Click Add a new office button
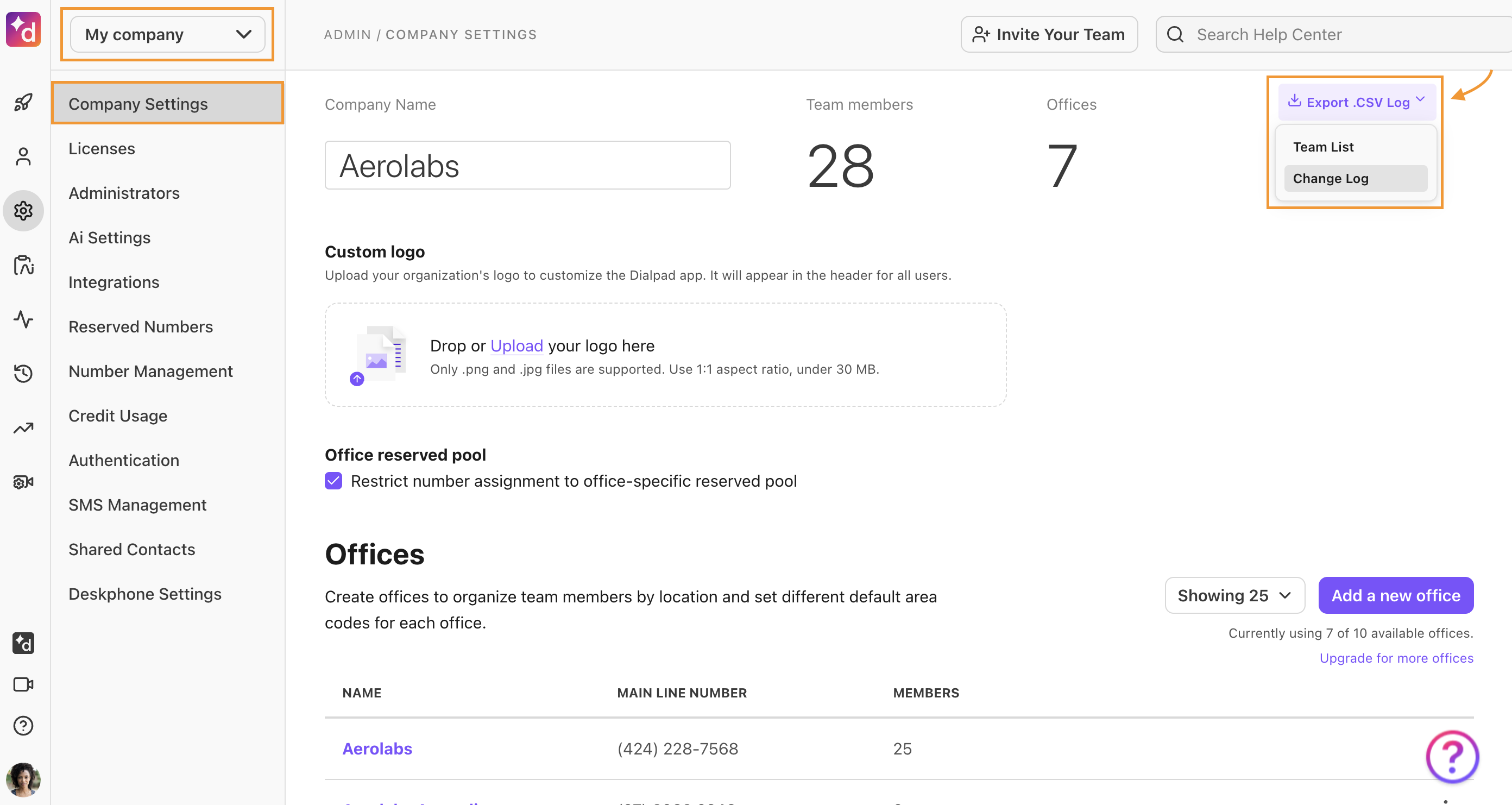The image size is (1512, 805). click(1396, 595)
